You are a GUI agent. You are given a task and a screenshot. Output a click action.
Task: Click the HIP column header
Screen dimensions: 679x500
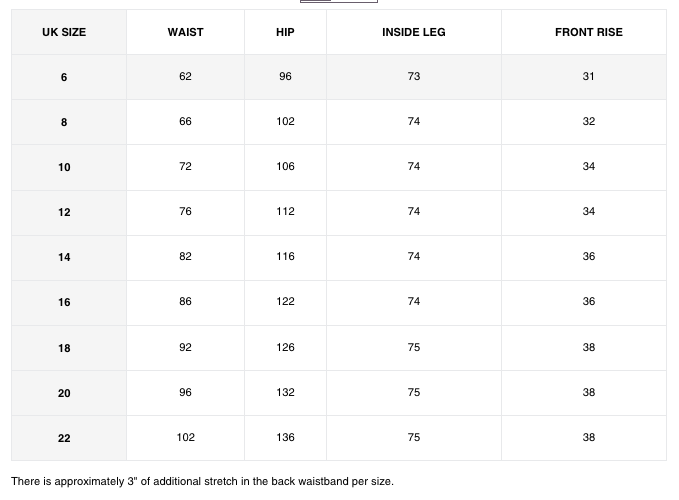[x=285, y=32]
